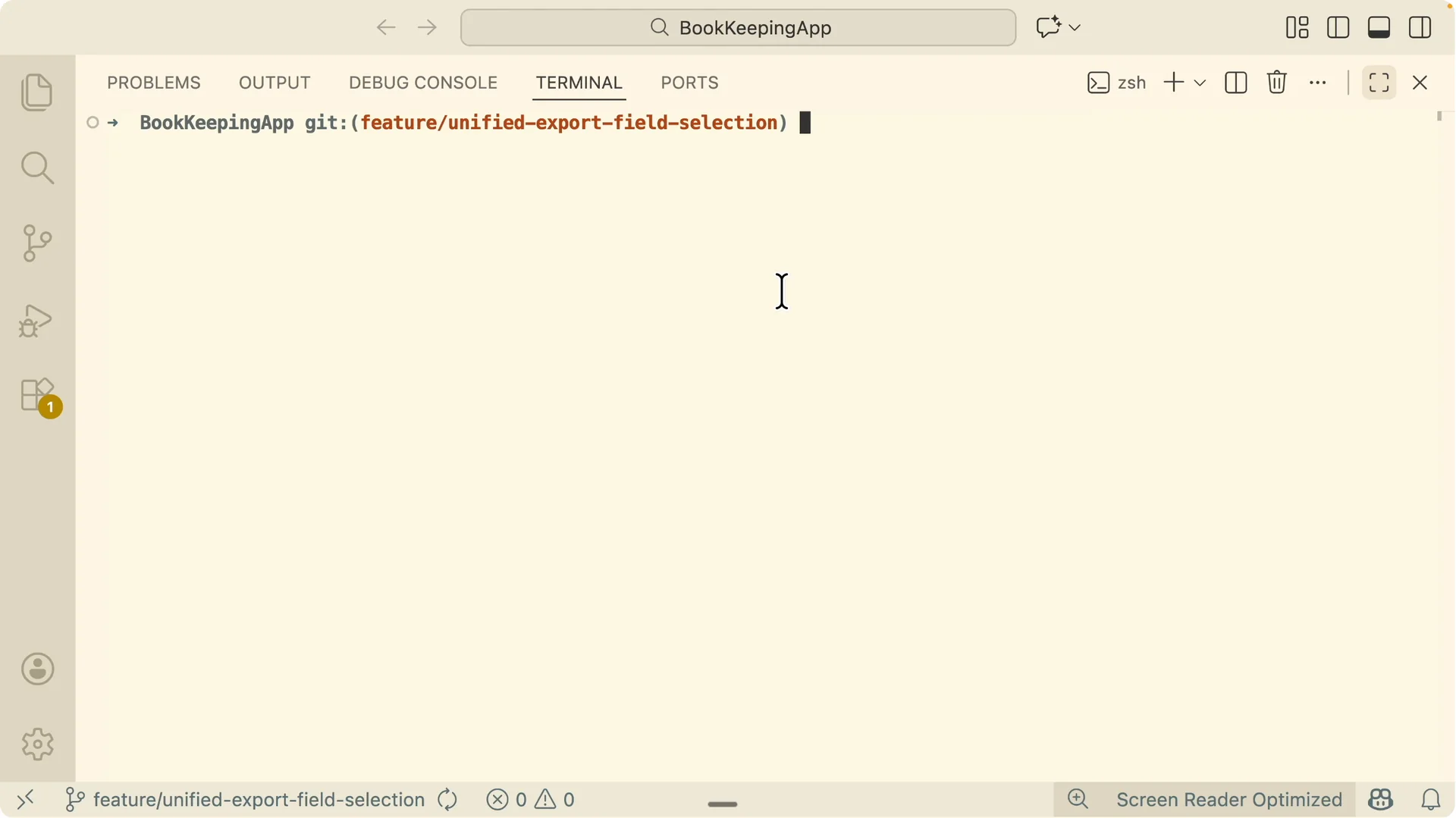Viewport: 1456px width, 818px height.
Task: Click Screen Reader Optimized status item
Action: pos(1229,800)
